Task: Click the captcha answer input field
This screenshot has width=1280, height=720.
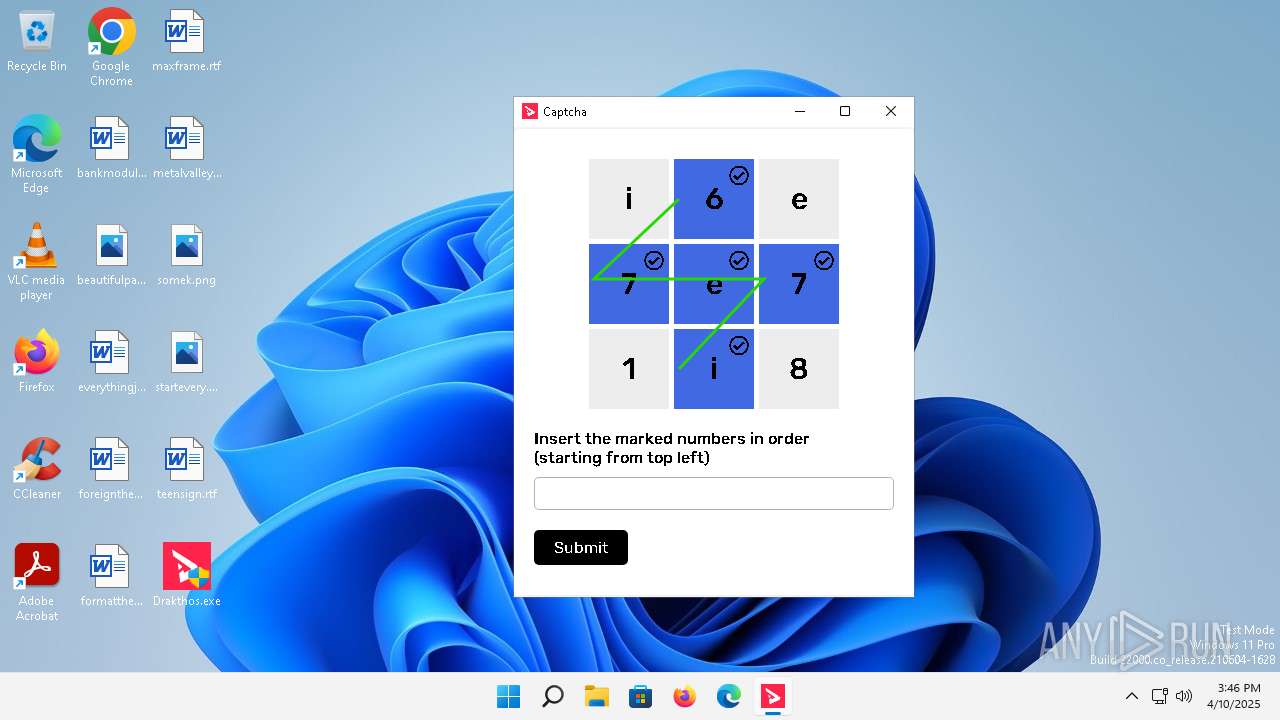Action: coord(714,493)
